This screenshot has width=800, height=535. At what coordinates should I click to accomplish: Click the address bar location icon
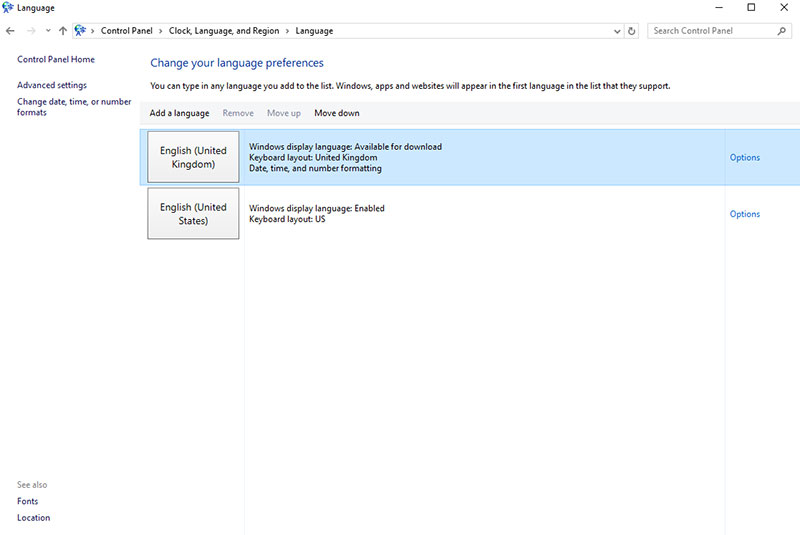point(80,31)
